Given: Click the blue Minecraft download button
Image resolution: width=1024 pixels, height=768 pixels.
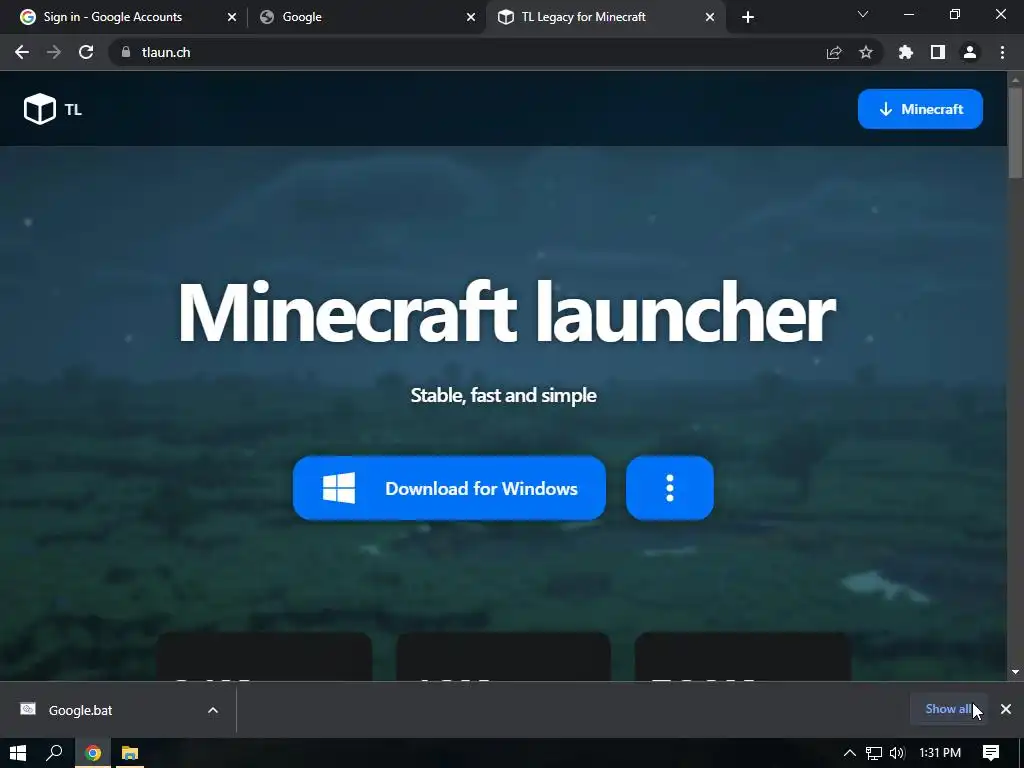Looking at the screenshot, I should tap(920, 109).
